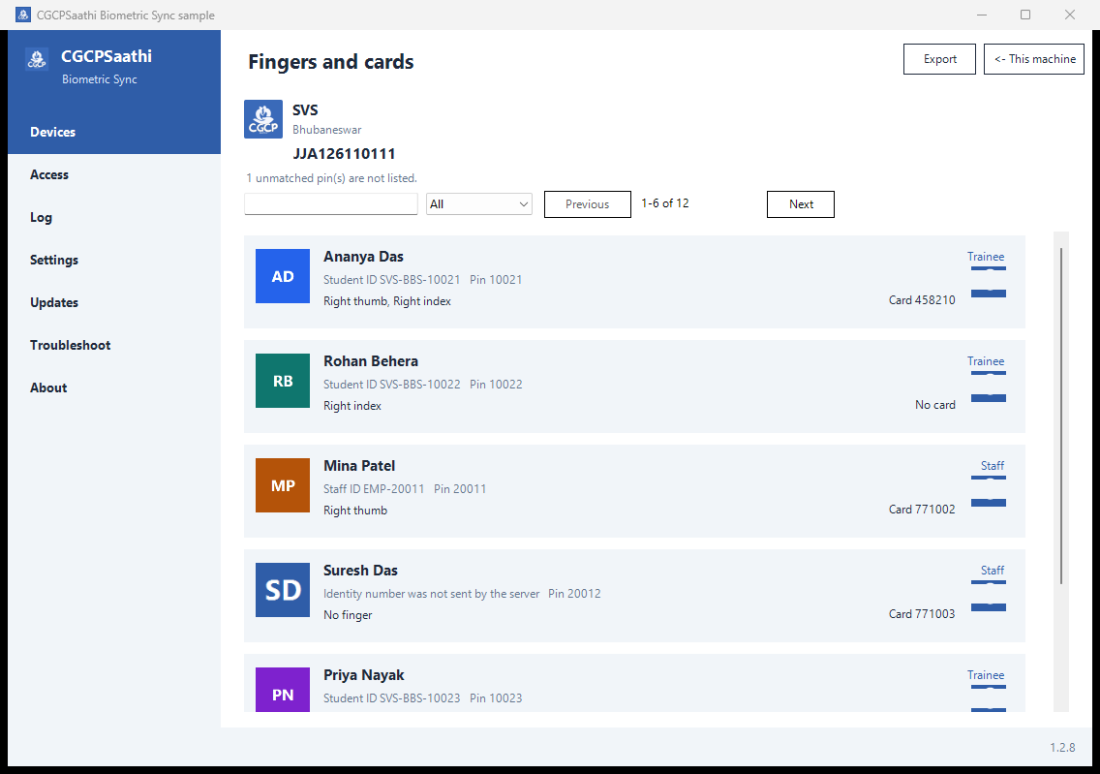
Task: Focus the search box above the list
Action: [x=331, y=204]
